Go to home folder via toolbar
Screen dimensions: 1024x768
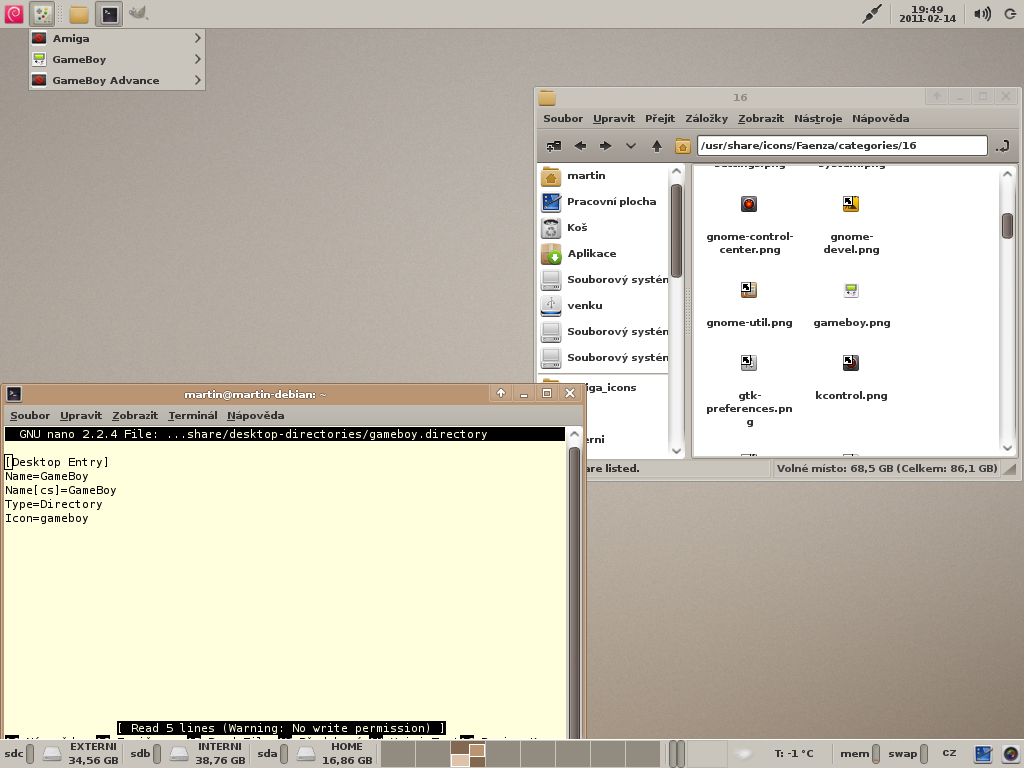click(682, 146)
